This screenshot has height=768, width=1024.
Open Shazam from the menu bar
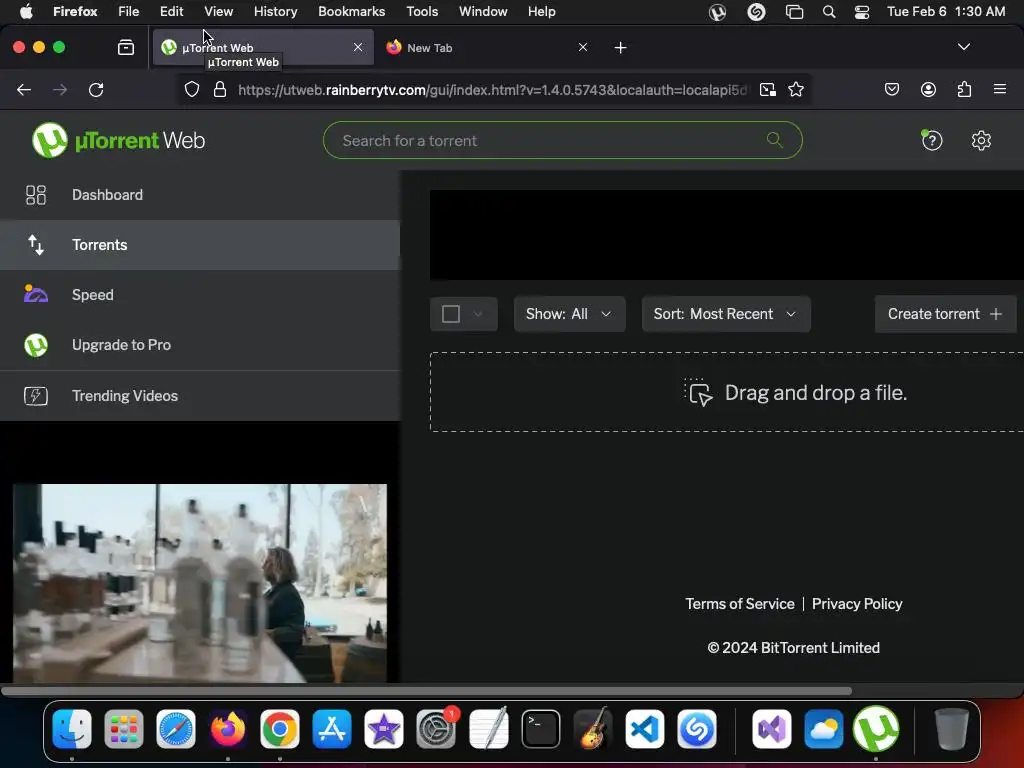(x=756, y=12)
